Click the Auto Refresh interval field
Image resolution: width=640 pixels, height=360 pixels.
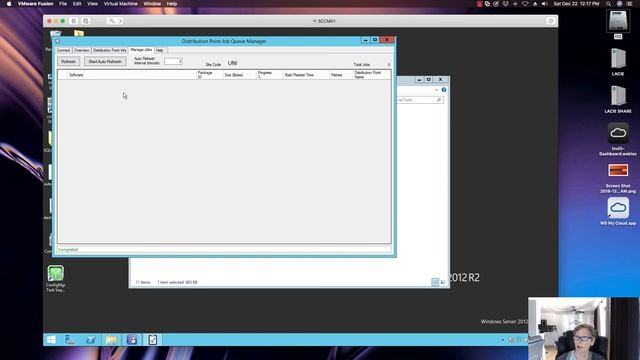pyautogui.click(x=173, y=61)
